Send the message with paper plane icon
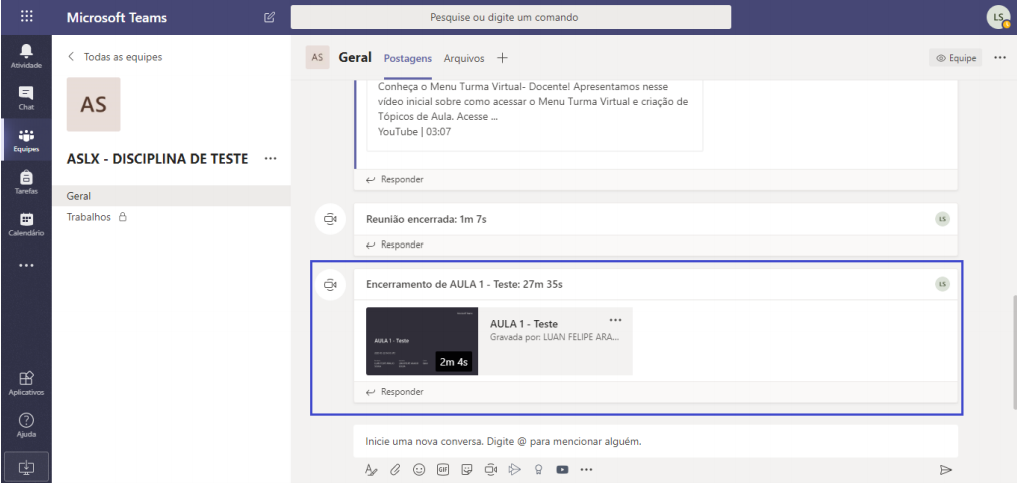Screen dimensions: 1017x483 pyautogui.click(x=946, y=469)
